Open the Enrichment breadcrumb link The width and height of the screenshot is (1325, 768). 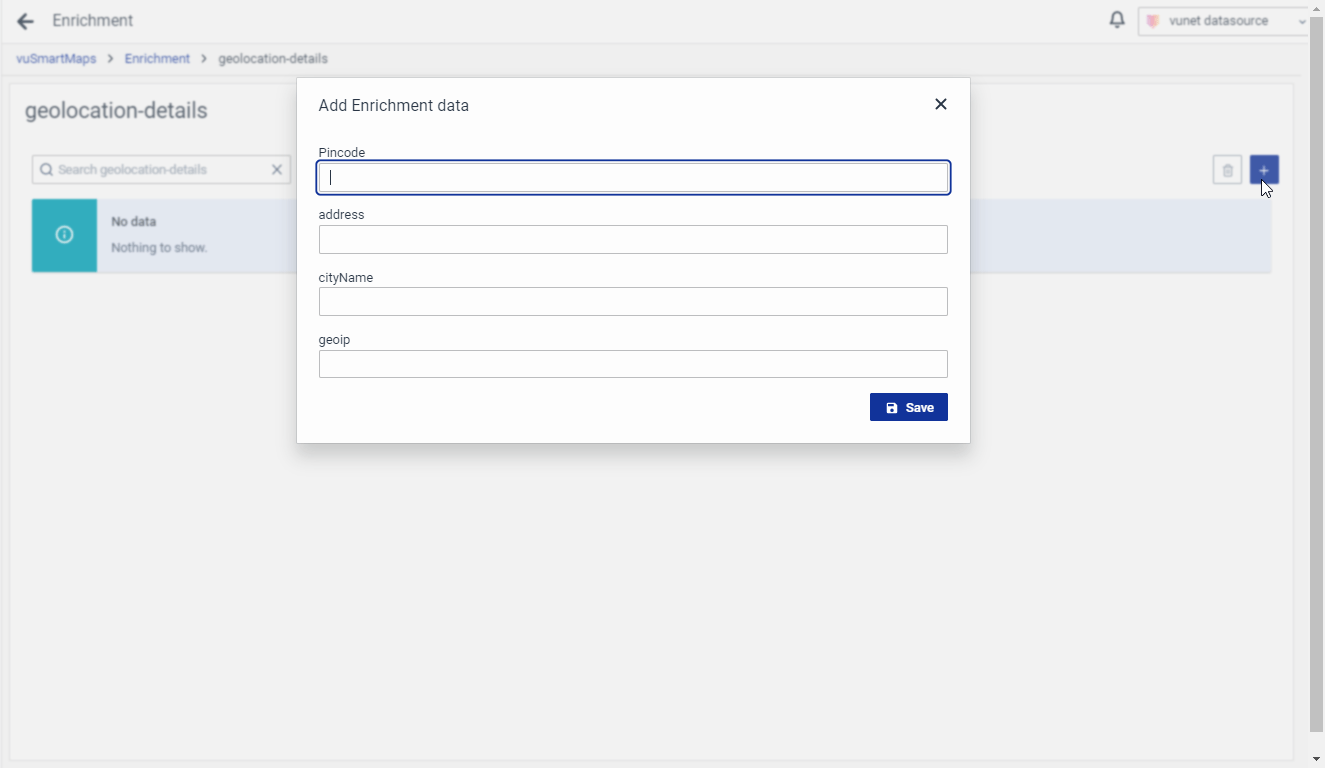(157, 59)
